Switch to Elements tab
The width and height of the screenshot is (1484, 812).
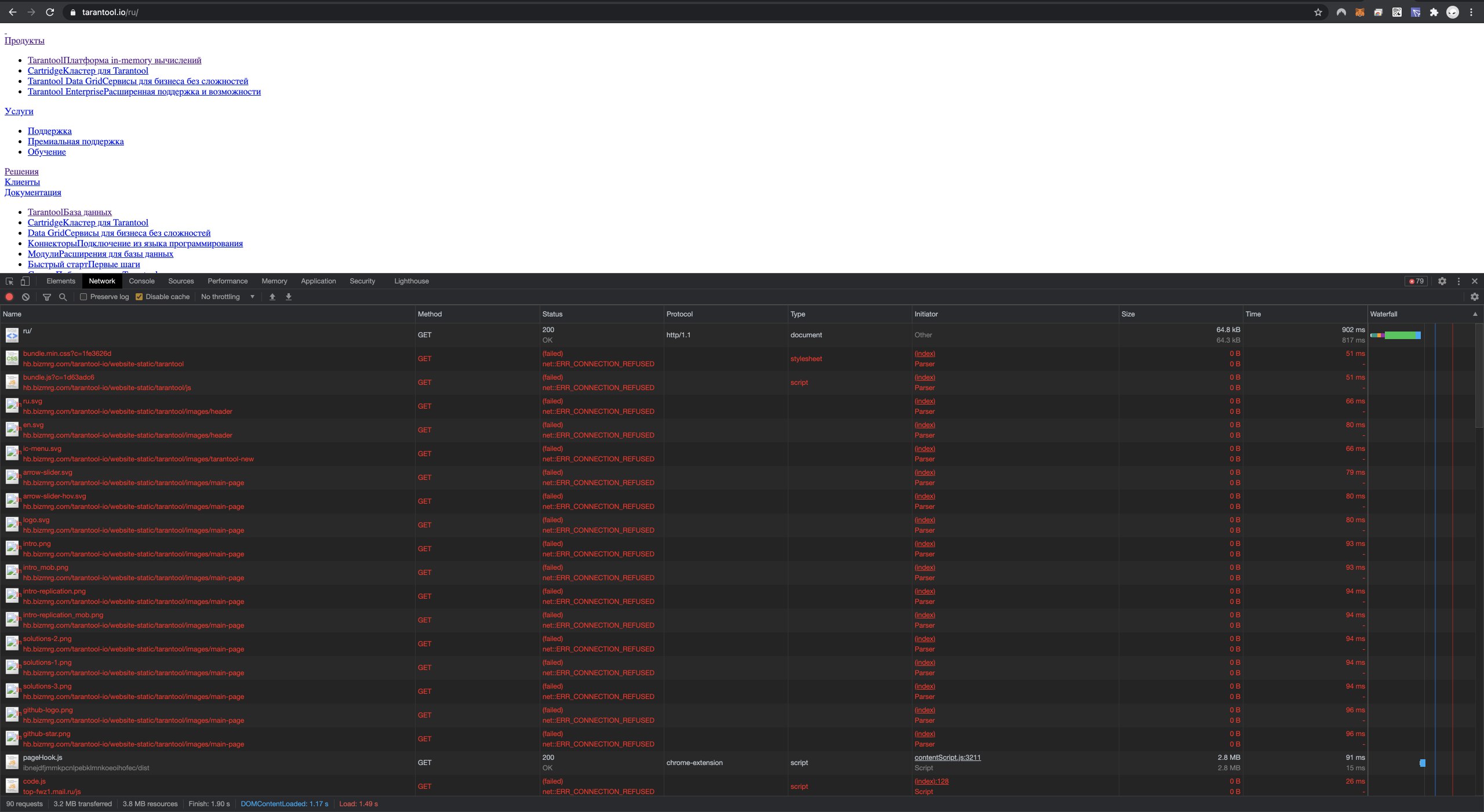pos(61,281)
